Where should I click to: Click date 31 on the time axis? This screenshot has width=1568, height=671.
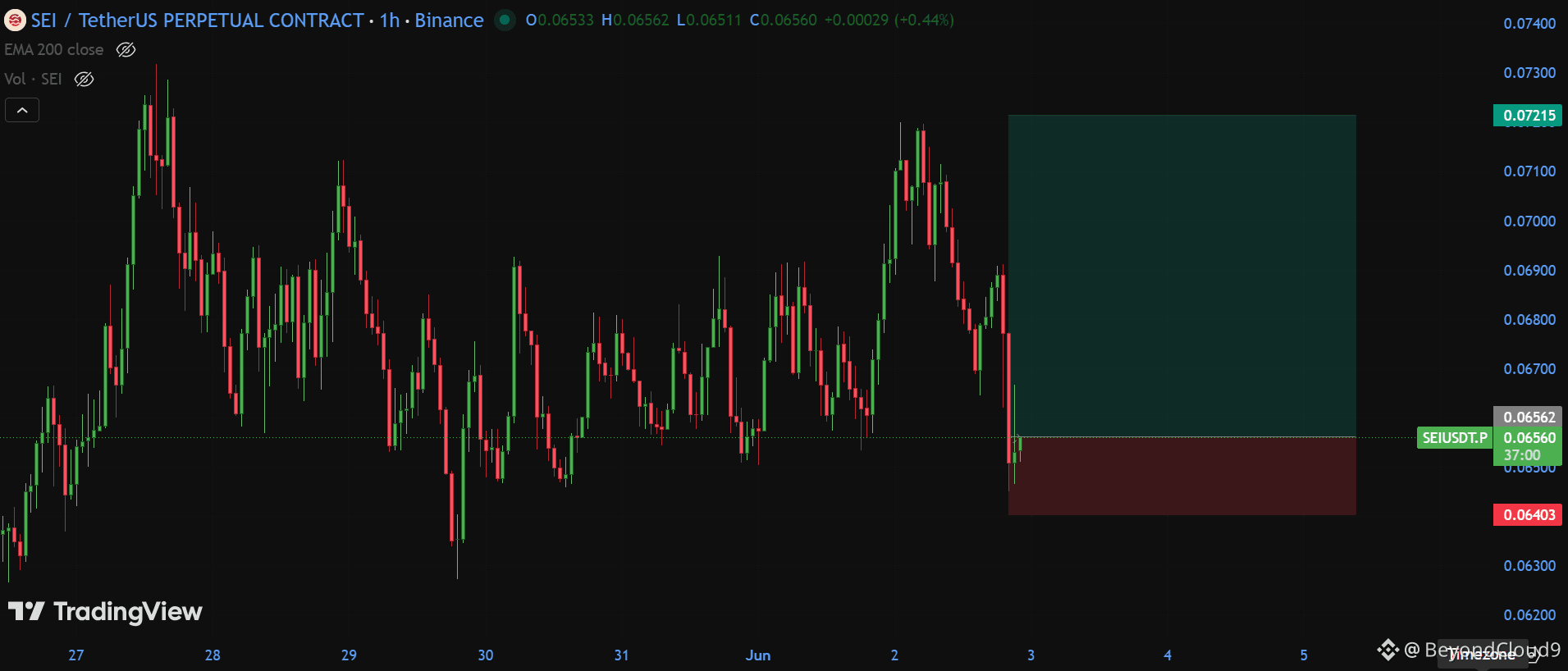(x=621, y=655)
